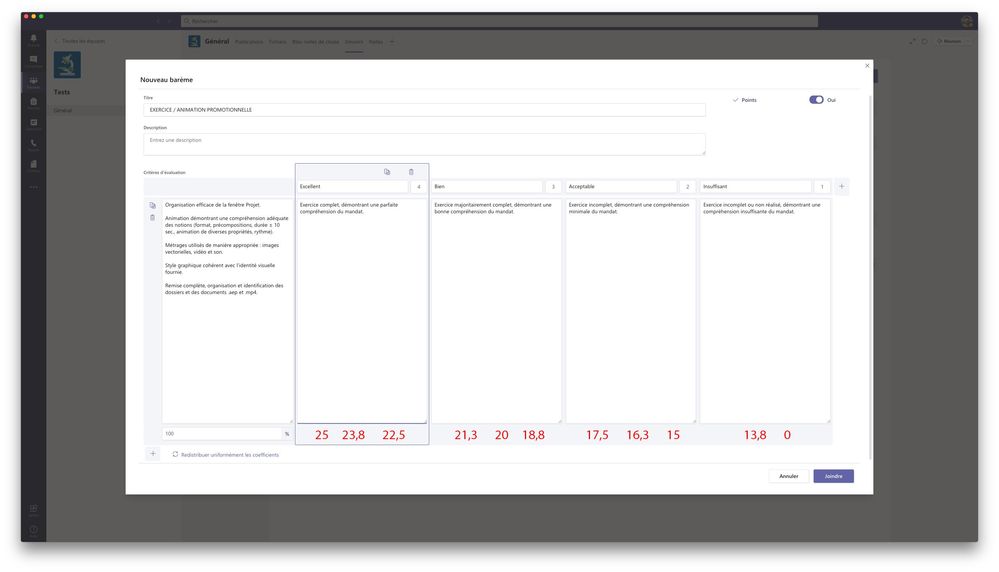Copy the Excellent rating column
Screen dimensions: 999x572
[387, 172]
